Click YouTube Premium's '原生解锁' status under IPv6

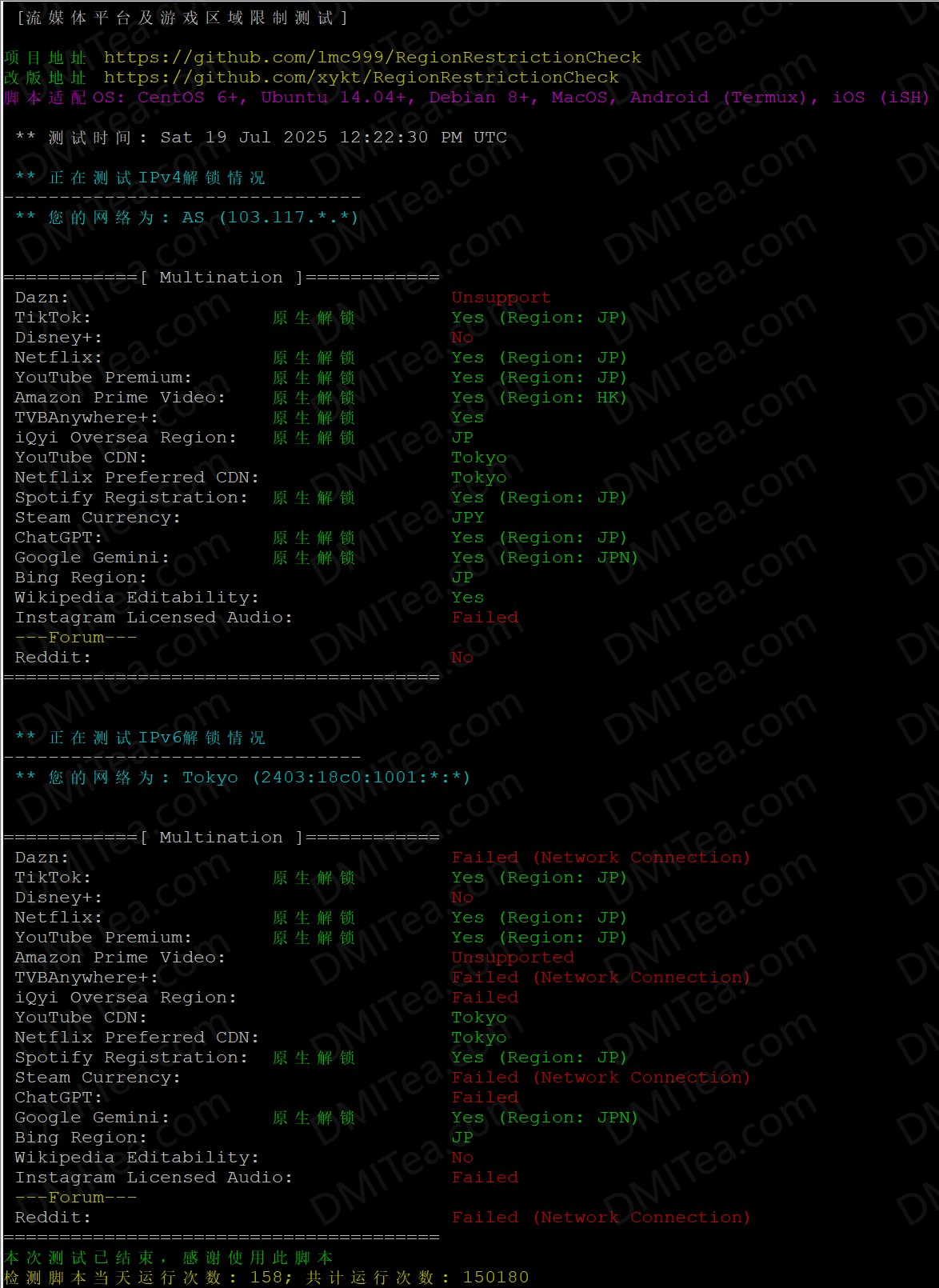pyautogui.click(x=314, y=938)
